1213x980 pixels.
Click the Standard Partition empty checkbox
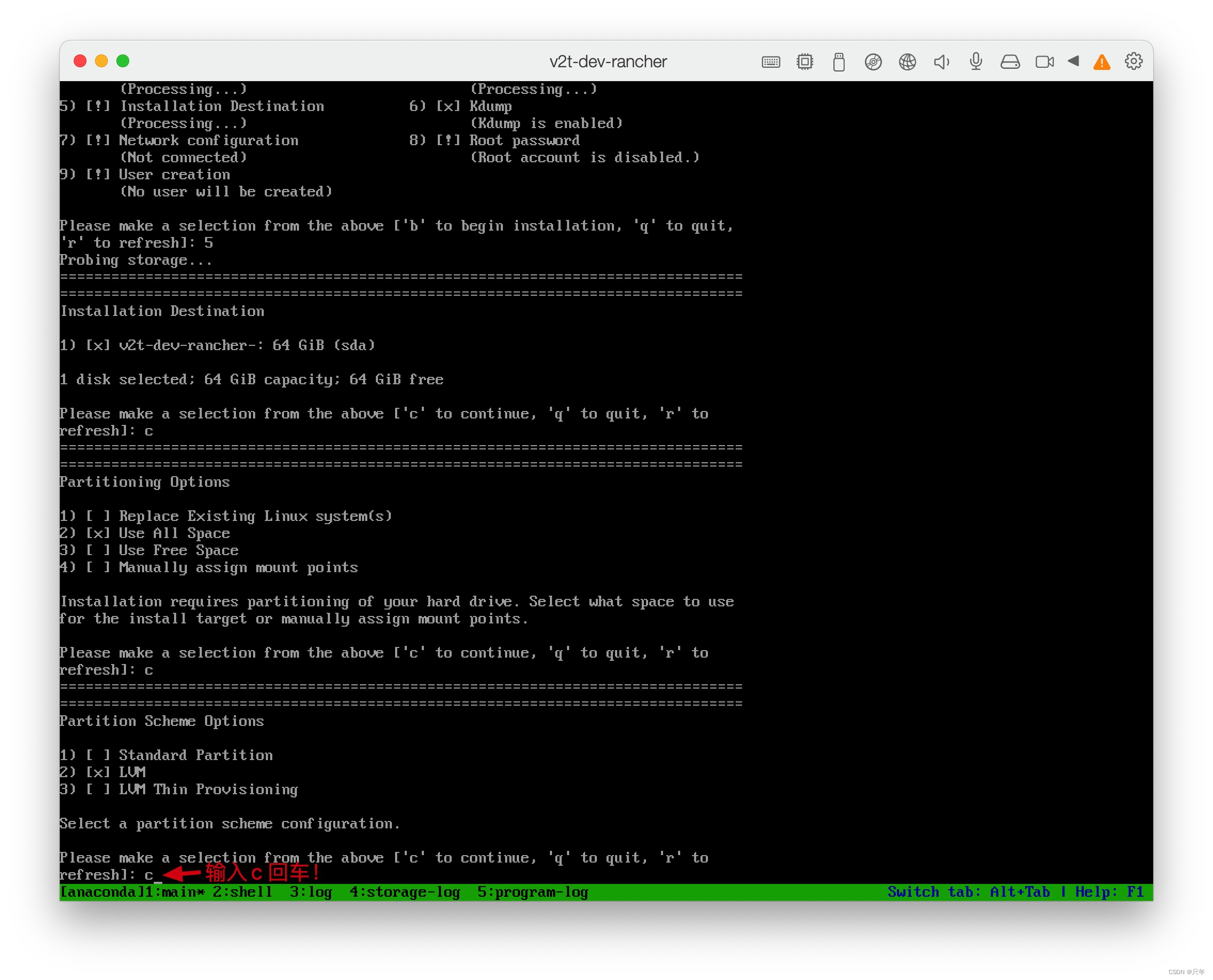point(98,755)
